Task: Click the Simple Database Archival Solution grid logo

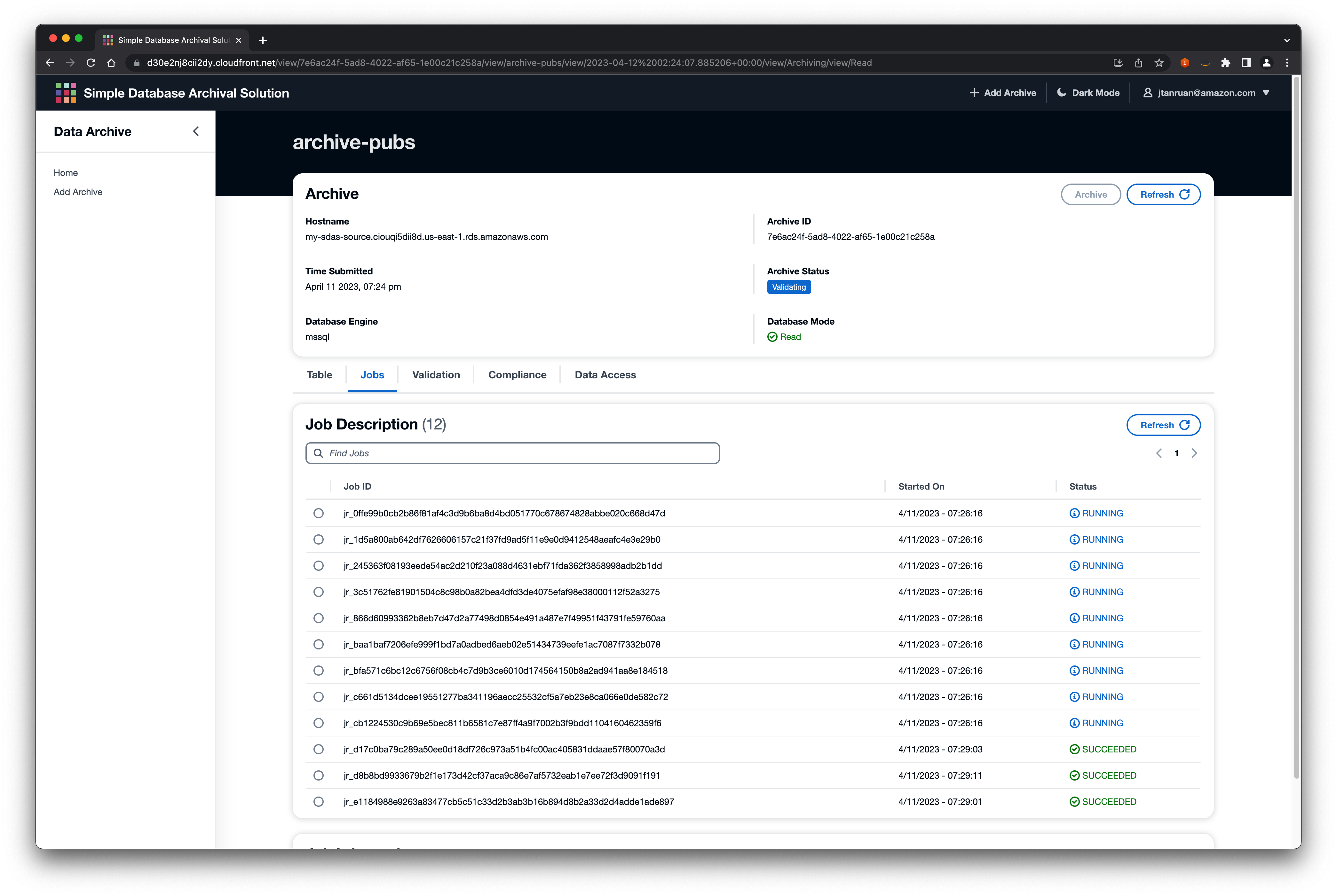Action: (x=66, y=92)
